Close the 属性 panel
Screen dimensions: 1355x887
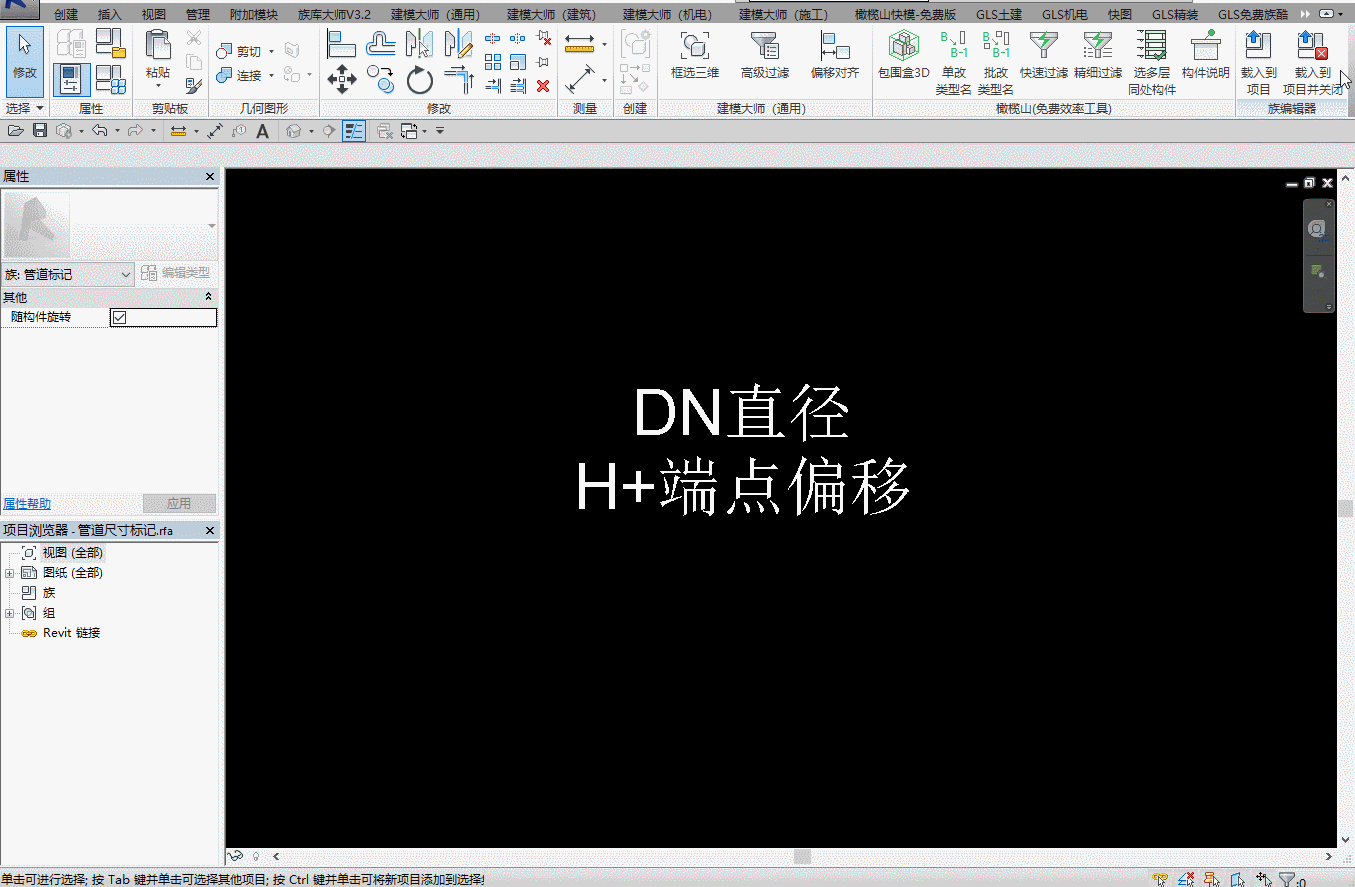point(210,177)
